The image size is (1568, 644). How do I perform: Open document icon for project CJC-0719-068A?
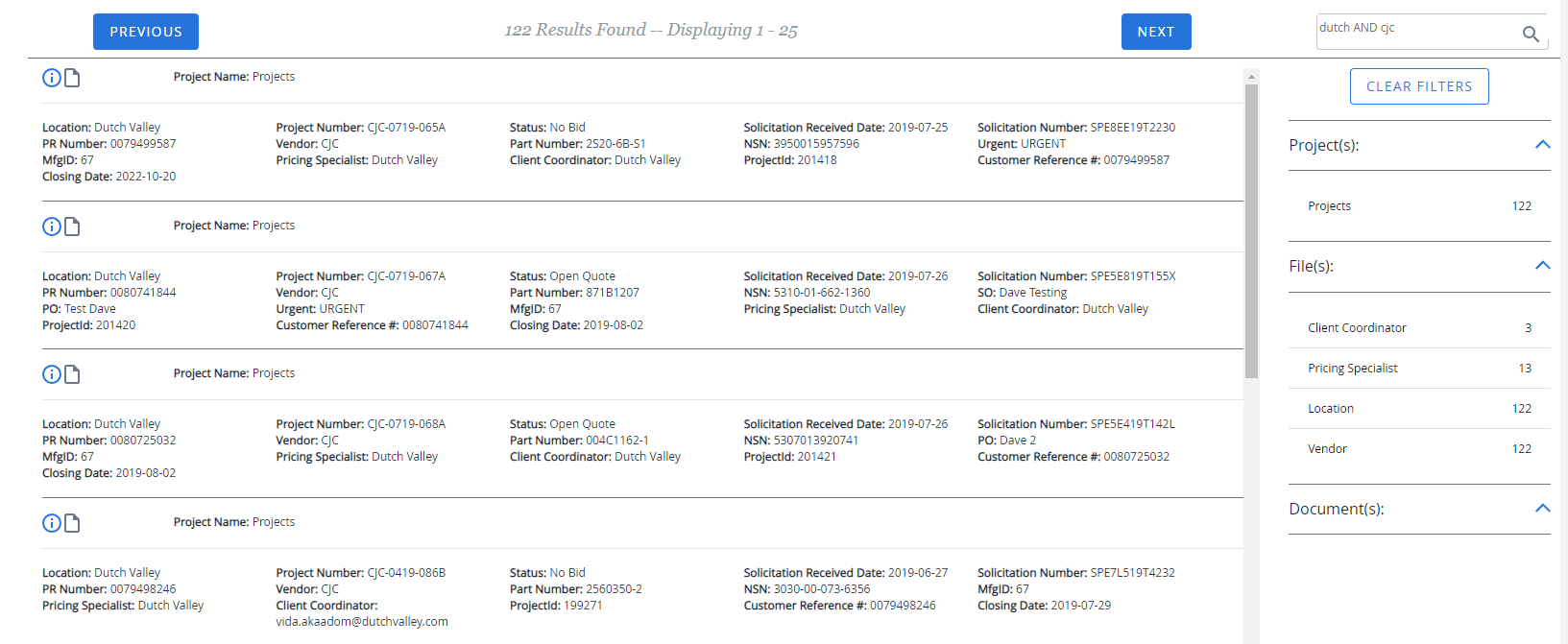click(x=72, y=374)
